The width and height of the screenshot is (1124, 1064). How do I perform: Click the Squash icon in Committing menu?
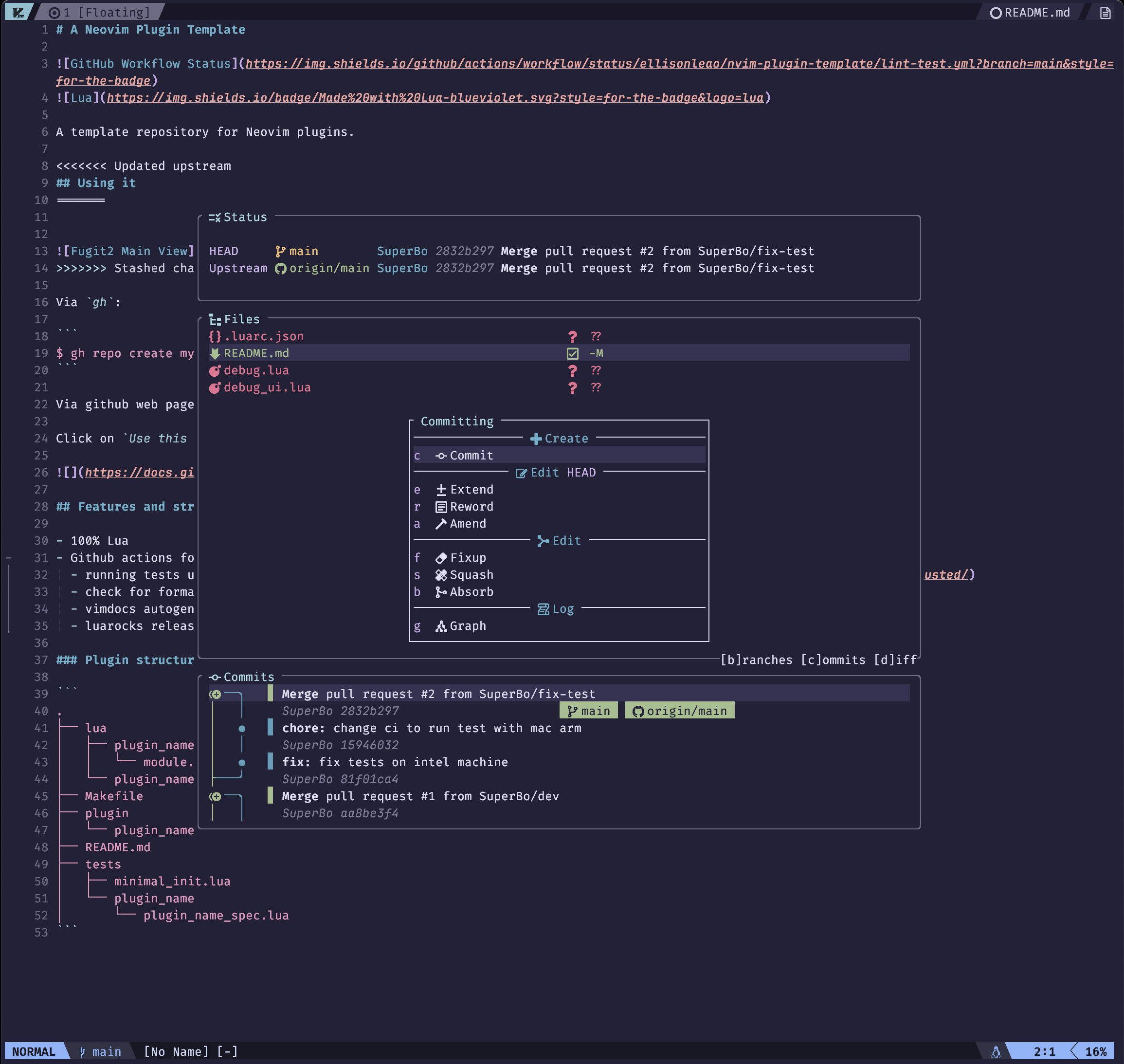click(x=441, y=575)
